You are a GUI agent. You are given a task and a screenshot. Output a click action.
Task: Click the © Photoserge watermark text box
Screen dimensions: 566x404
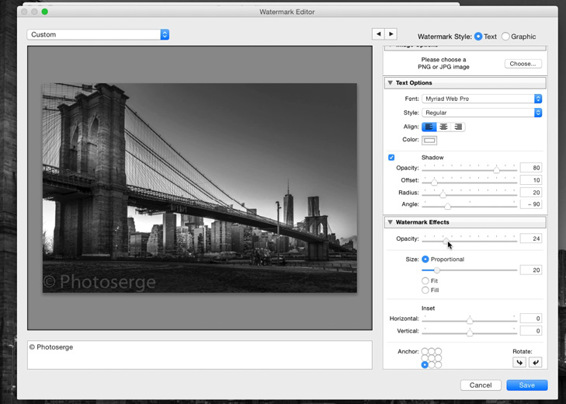pos(200,355)
